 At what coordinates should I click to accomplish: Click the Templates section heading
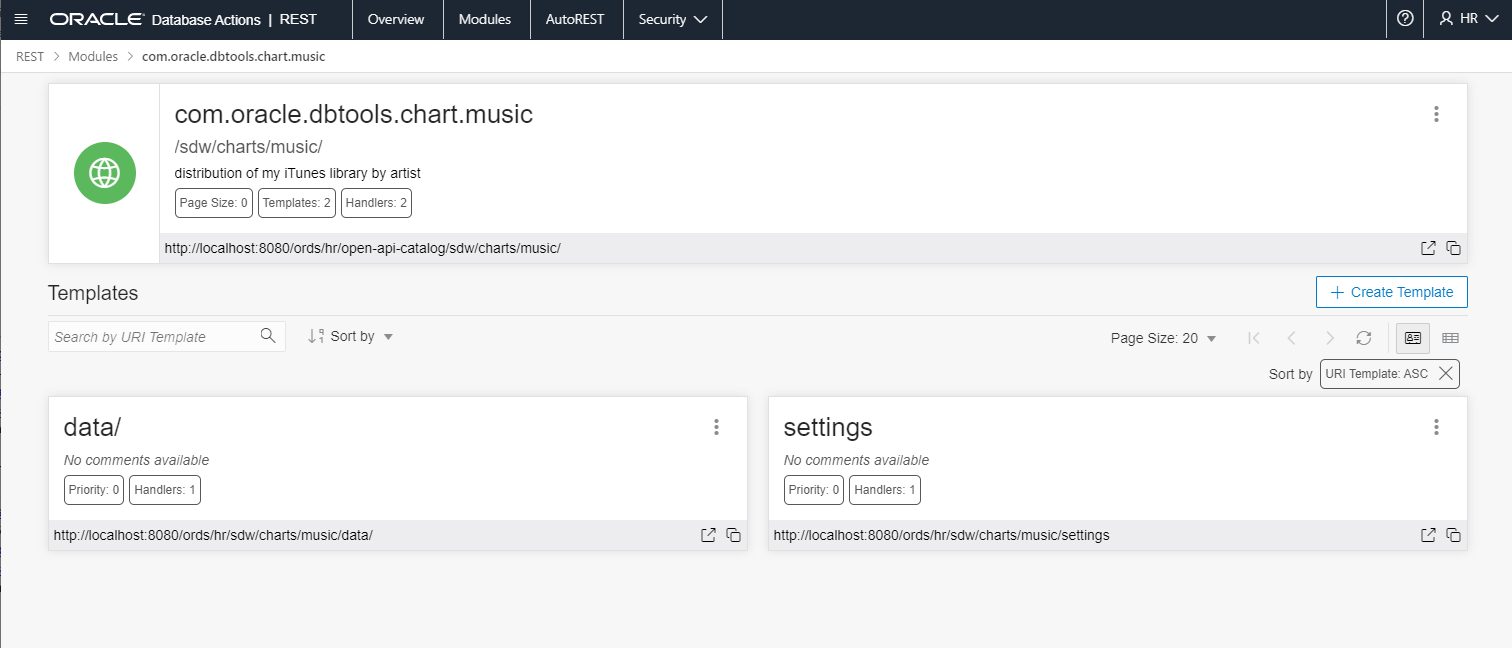[x=93, y=293]
